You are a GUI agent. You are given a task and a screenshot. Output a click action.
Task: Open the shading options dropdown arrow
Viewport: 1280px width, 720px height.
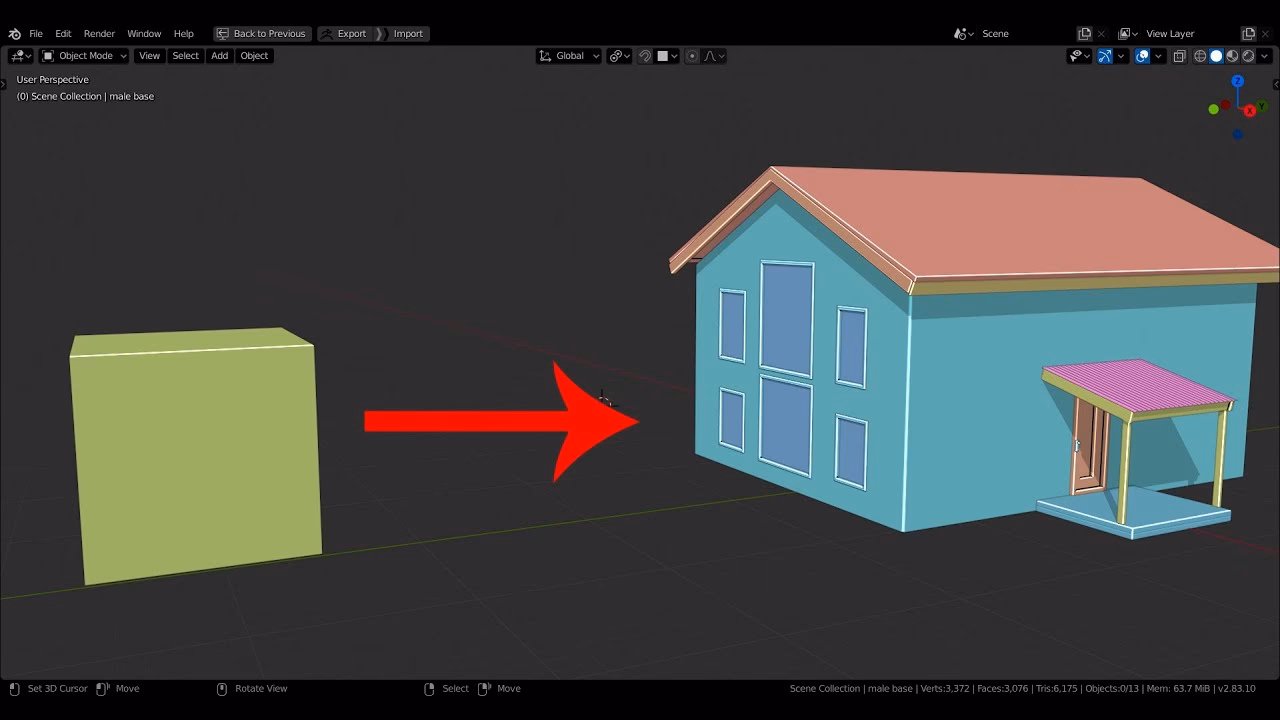1265,56
